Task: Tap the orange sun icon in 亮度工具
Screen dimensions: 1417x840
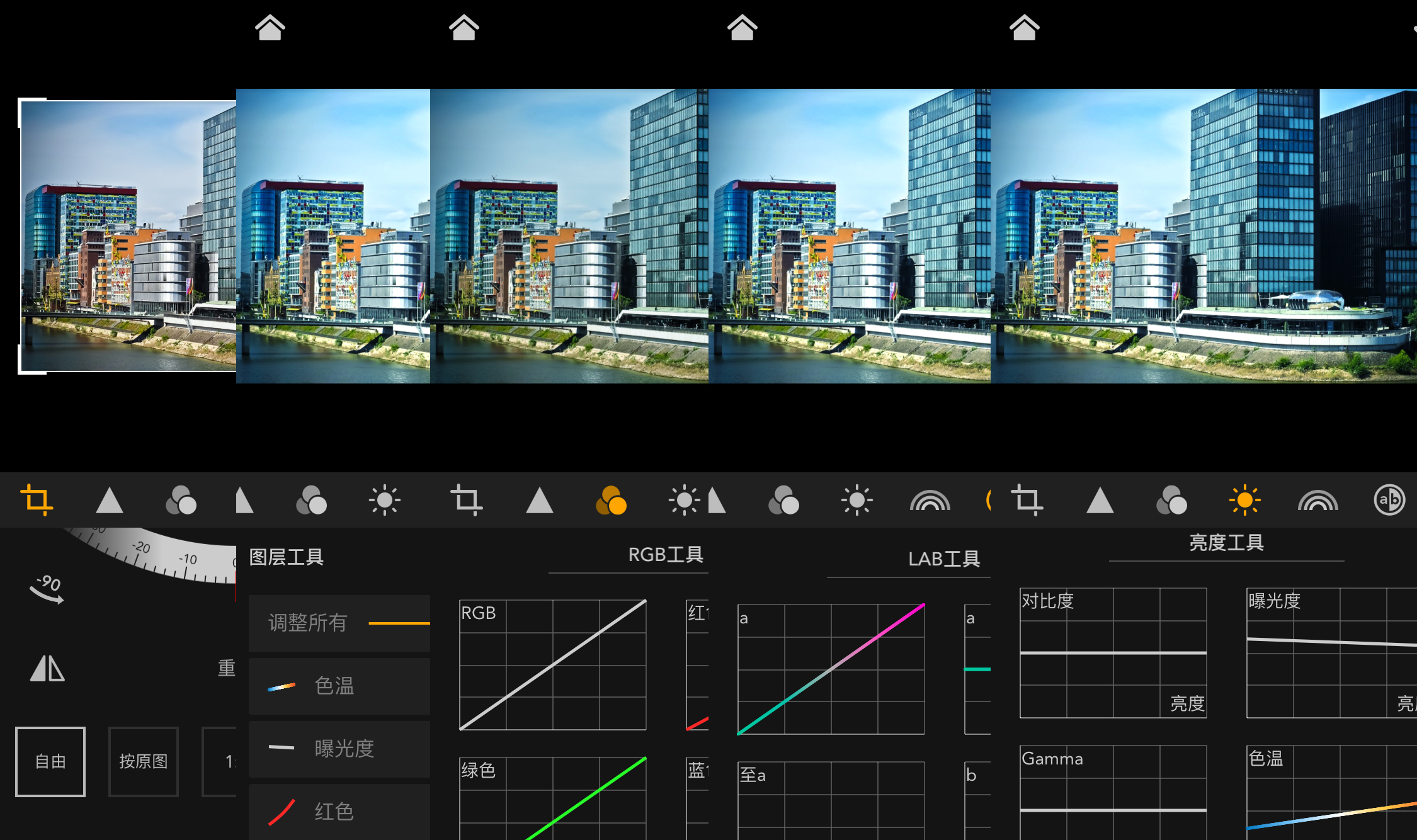Action: (x=1244, y=501)
